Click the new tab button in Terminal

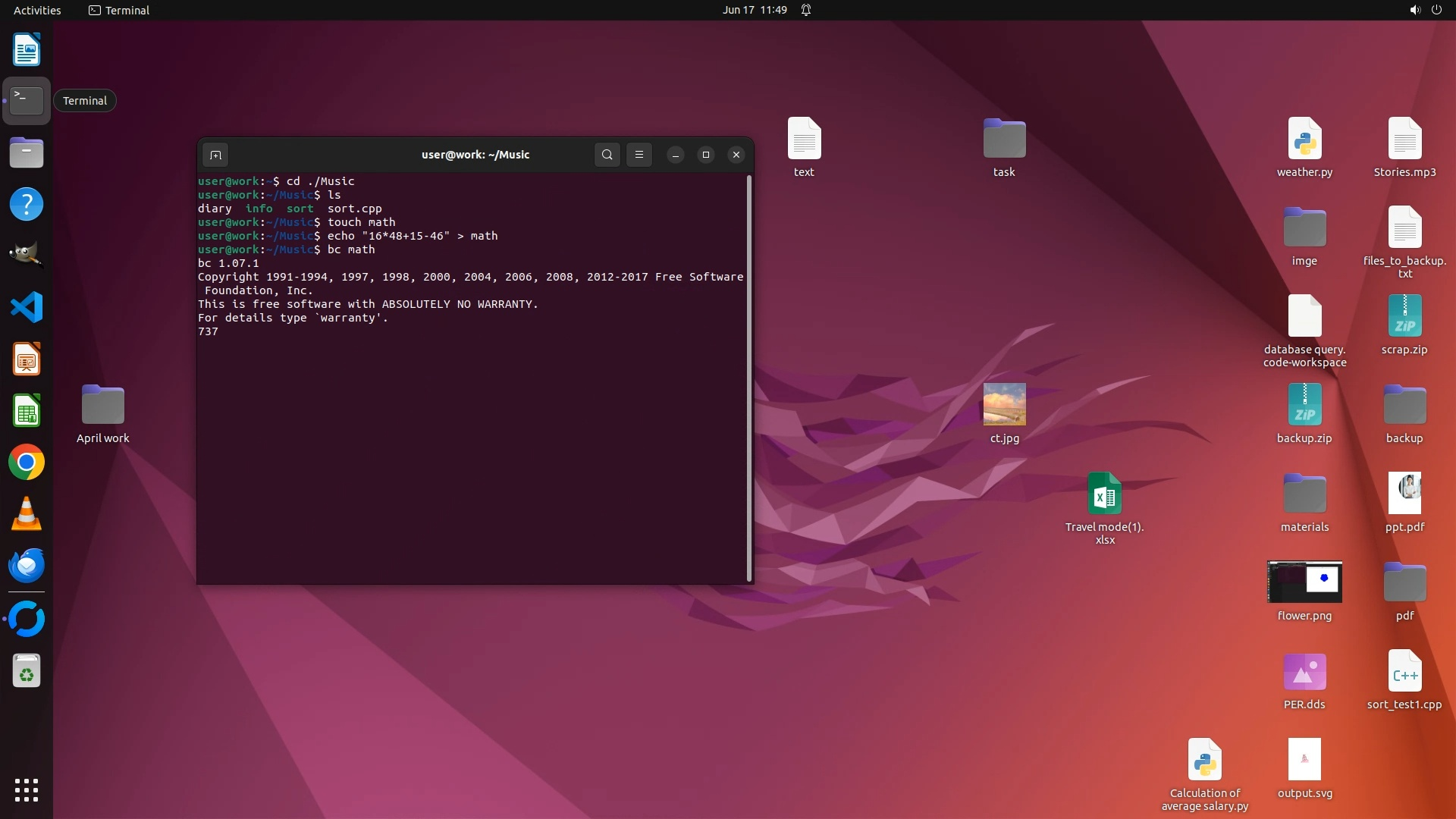pyautogui.click(x=215, y=155)
